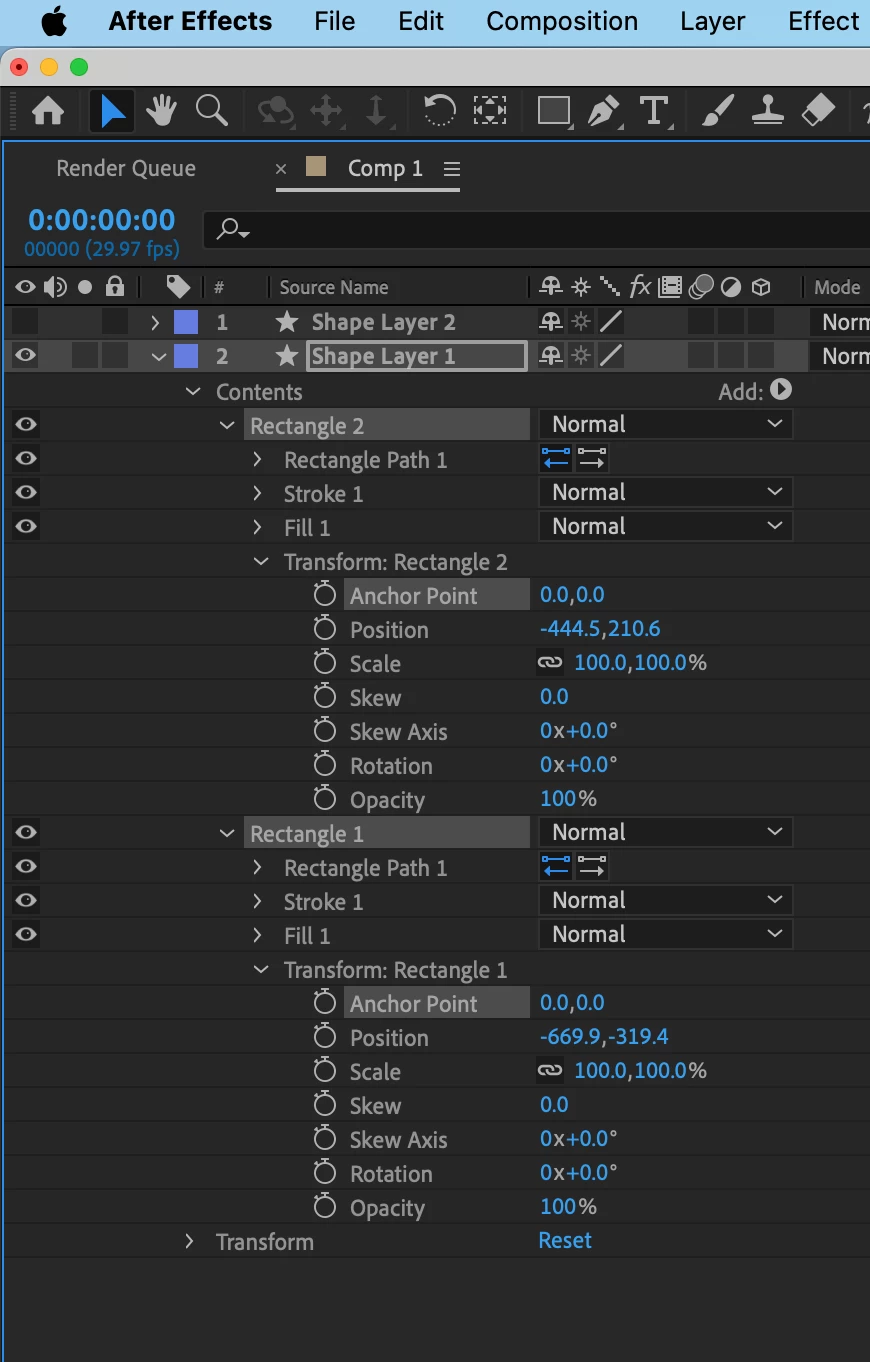Select the Orbit camera tool
870x1362 pixels.
tap(275, 111)
